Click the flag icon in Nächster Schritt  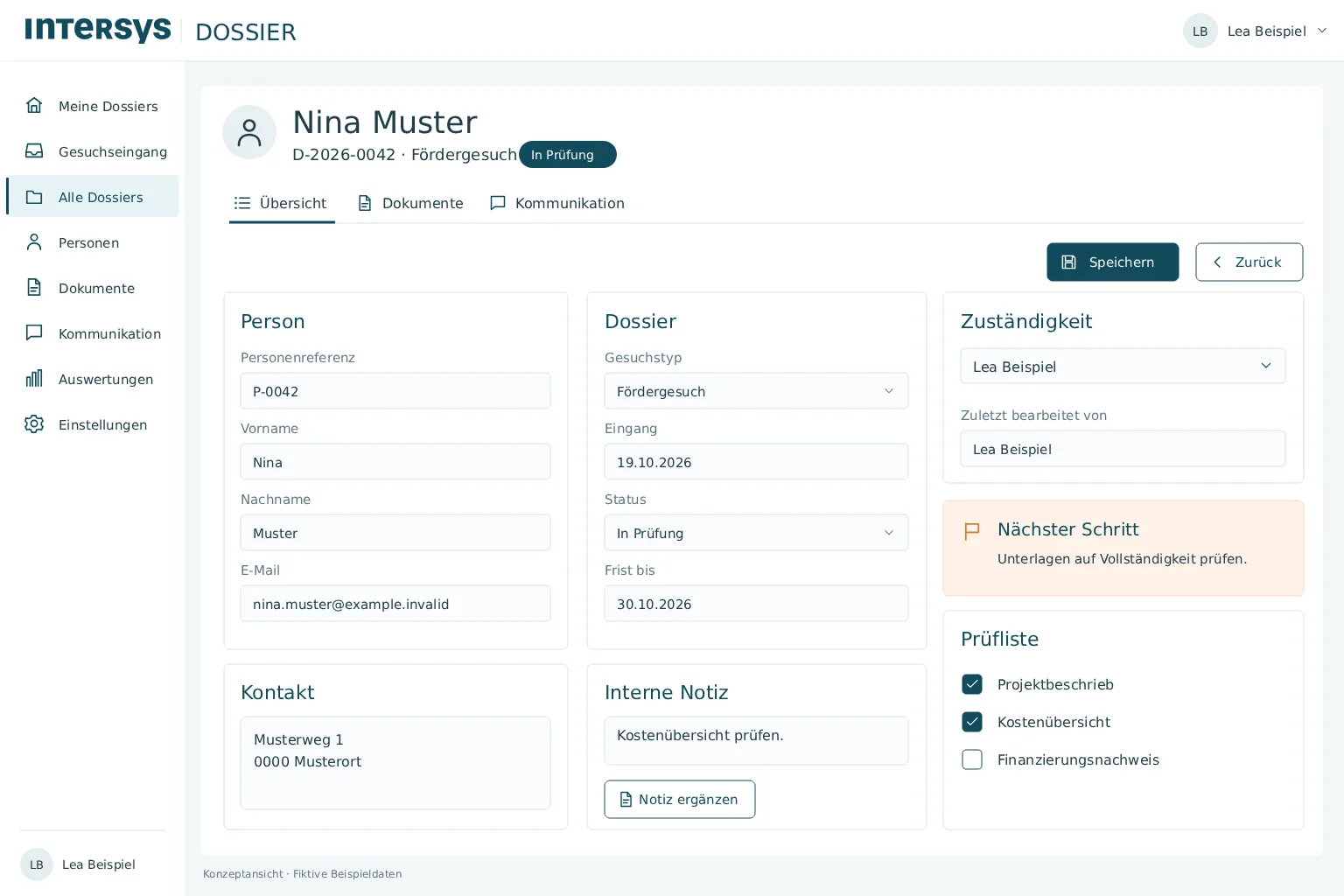pyautogui.click(x=971, y=531)
